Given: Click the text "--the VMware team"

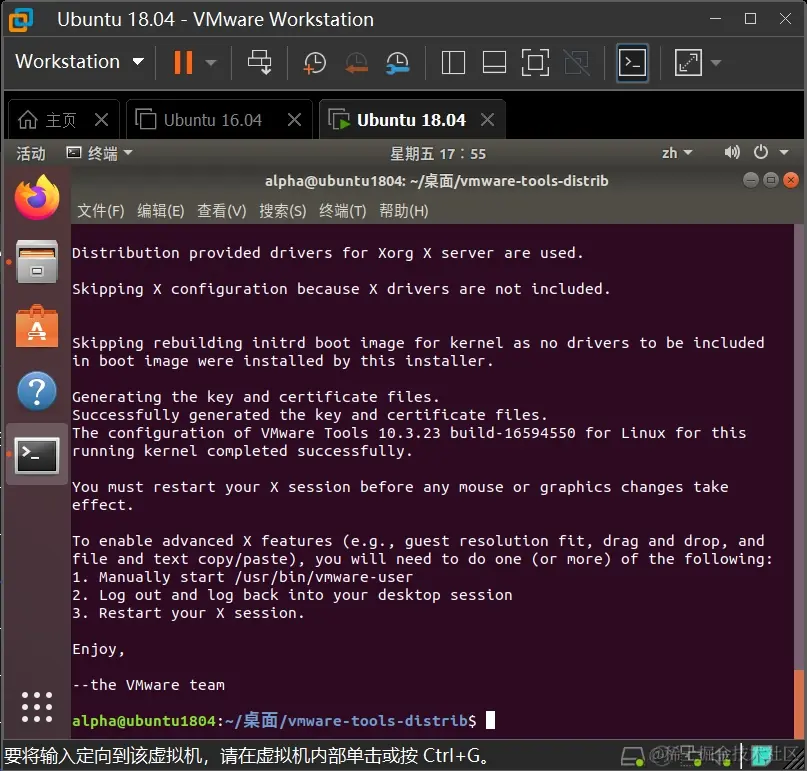Looking at the screenshot, I should pyautogui.click(x=148, y=685).
